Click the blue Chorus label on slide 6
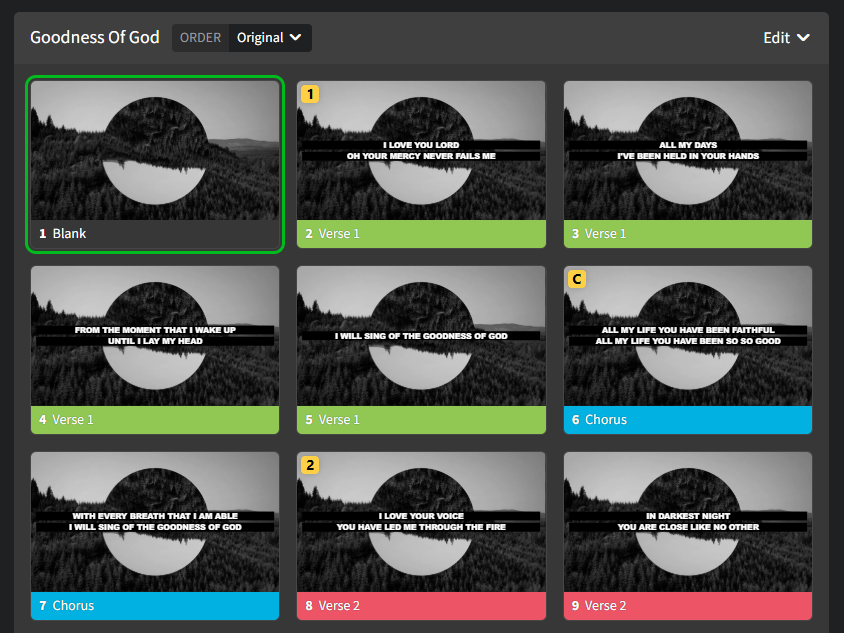 coord(687,419)
